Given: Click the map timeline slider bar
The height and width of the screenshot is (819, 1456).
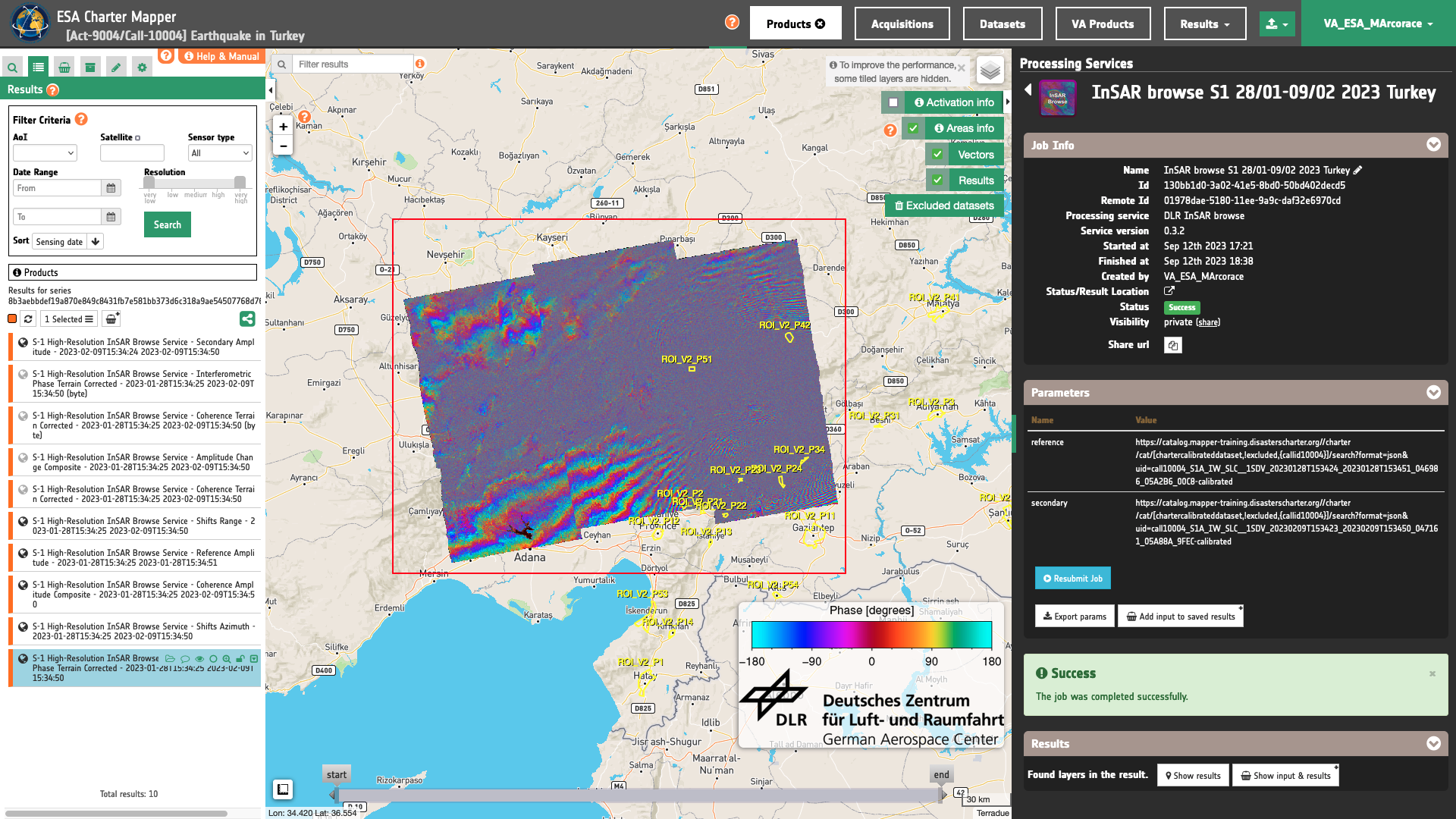Looking at the screenshot, I should coord(639,795).
